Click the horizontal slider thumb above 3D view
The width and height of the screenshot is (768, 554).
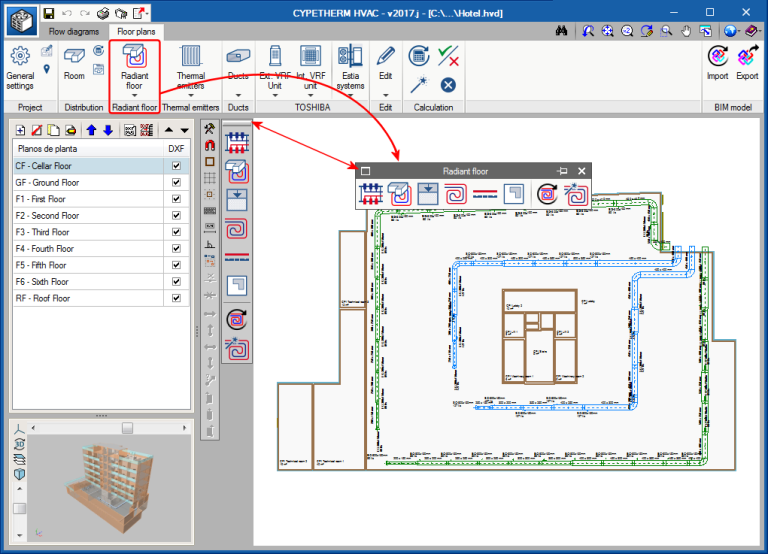pyautogui.click(x=127, y=428)
